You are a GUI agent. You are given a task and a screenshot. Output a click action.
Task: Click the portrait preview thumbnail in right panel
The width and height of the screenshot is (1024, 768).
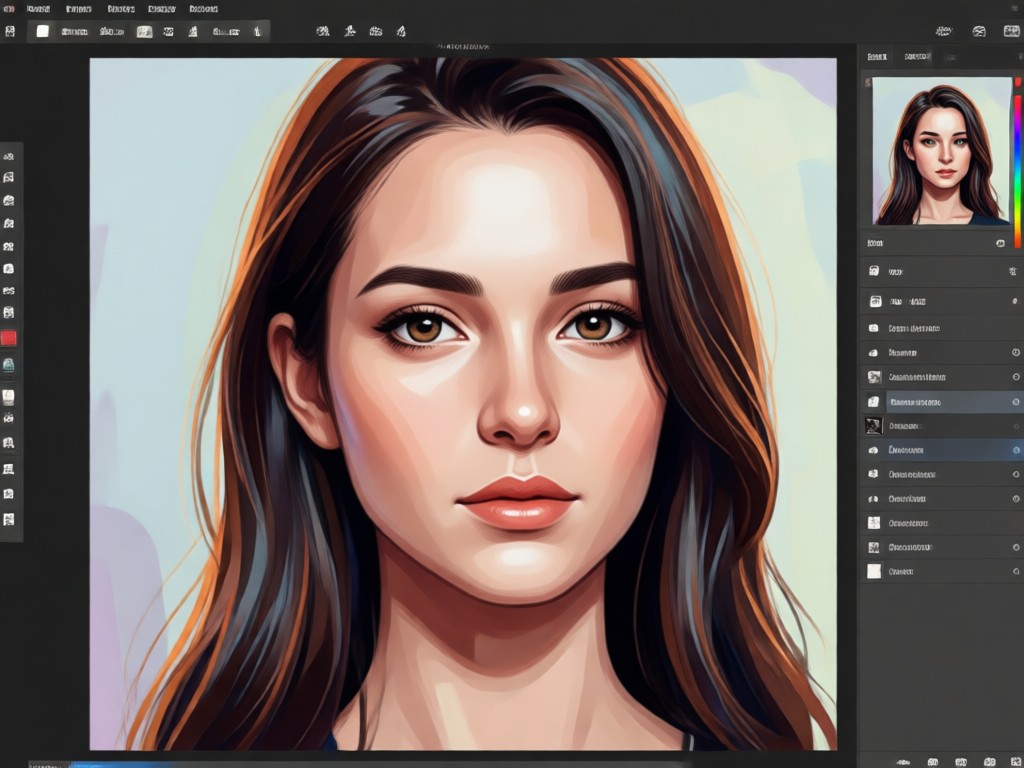click(942, 151)
